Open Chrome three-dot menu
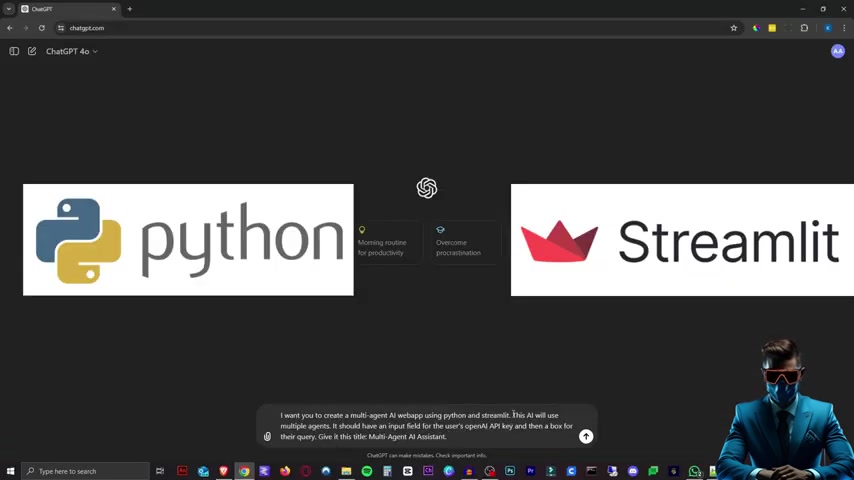854x480 pixels. click(844, 28)
